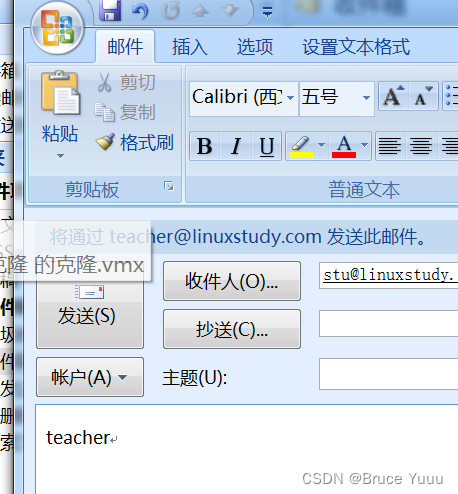
Task: Align text to the left
Action: [x=389, y=146]
